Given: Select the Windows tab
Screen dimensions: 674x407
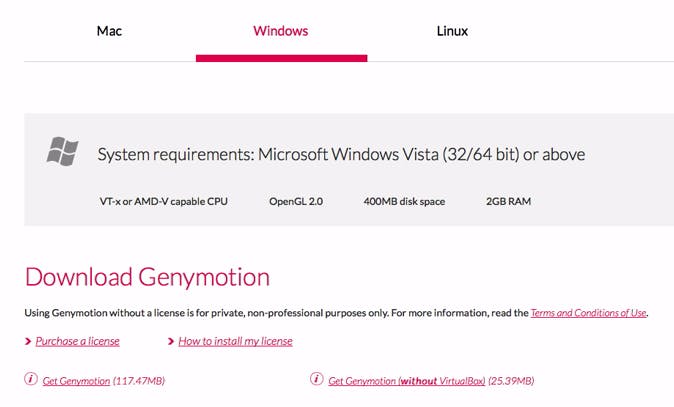Looking at the screenshot, I should 281,31.
